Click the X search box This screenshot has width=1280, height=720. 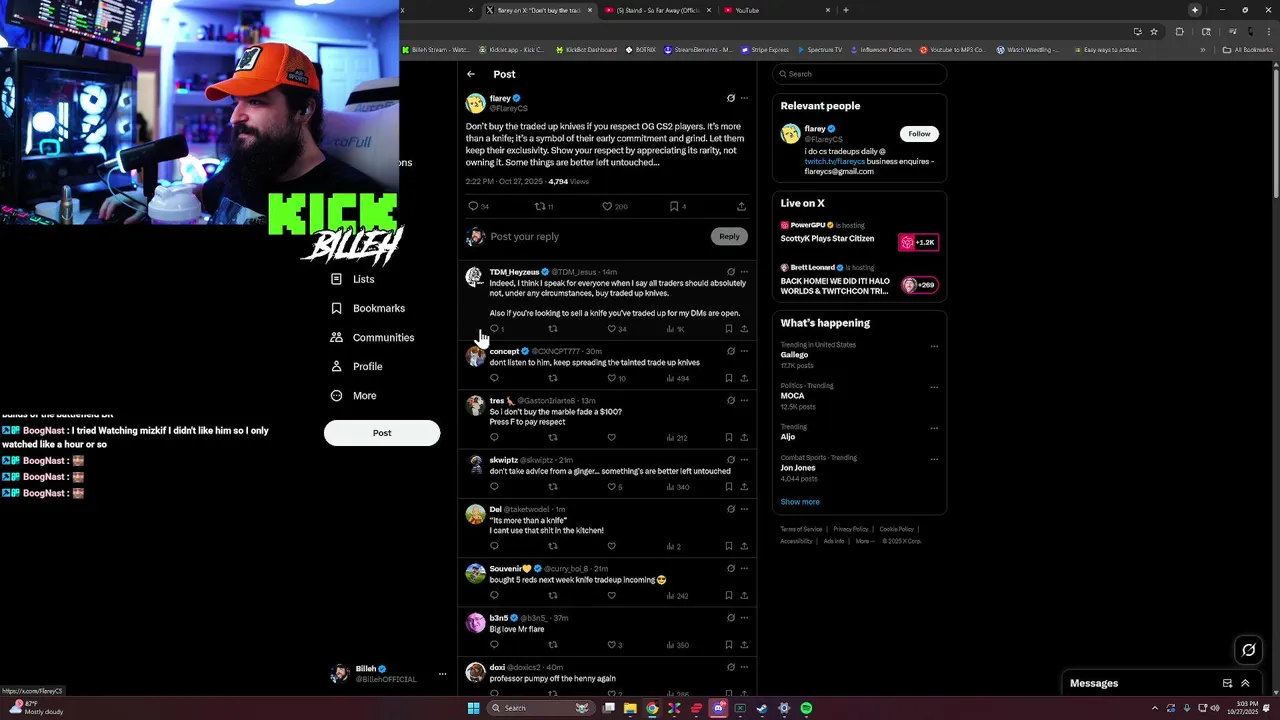click(x=859, y=74)
